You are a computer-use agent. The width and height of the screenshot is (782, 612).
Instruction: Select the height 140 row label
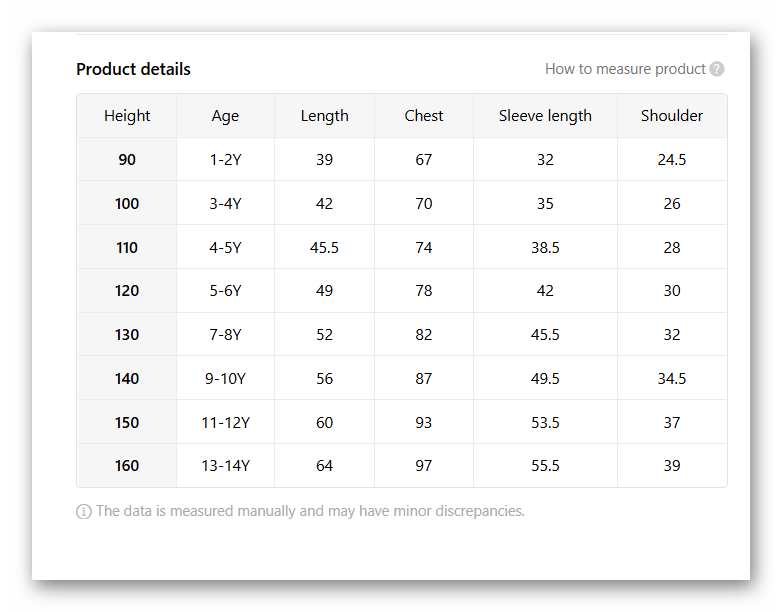click(x=127, y=379)
